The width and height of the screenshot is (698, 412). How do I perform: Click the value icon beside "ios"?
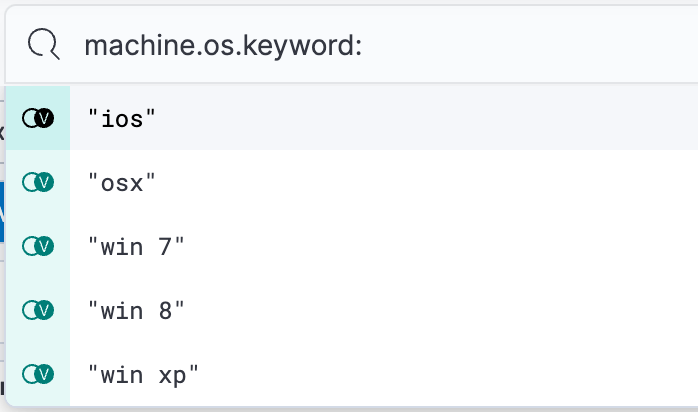(37, 118)
